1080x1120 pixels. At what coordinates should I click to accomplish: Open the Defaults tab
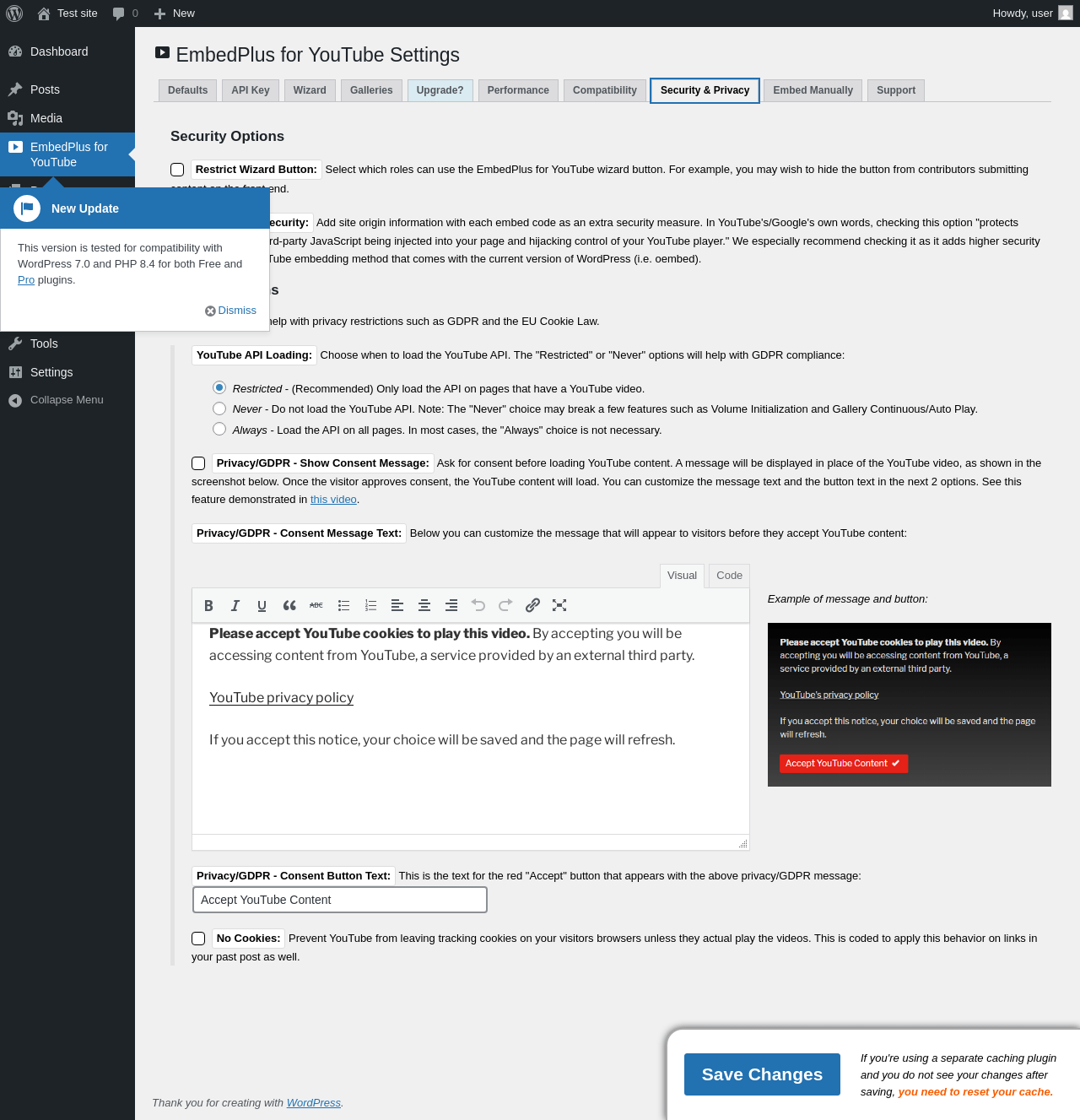pos(187,90)
